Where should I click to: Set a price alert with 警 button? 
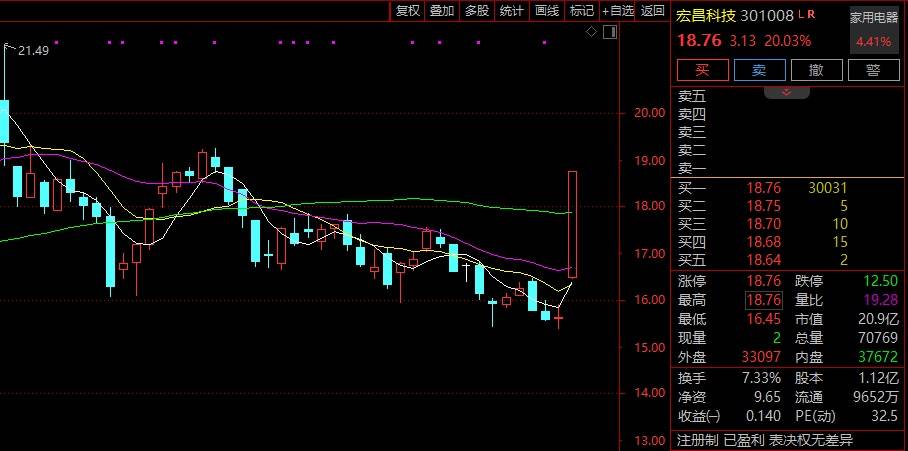point(873,70)
